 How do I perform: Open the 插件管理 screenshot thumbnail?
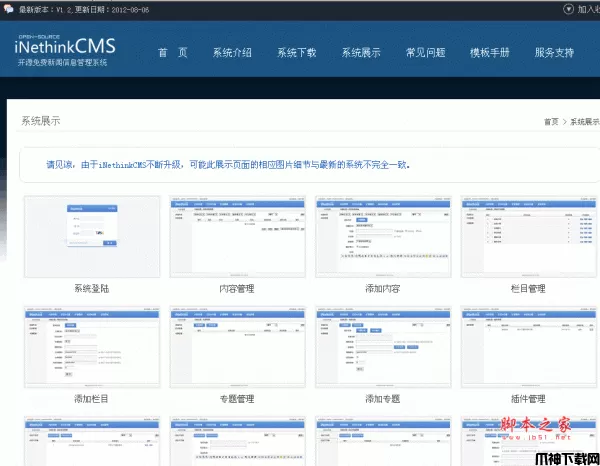(x=529, y=347)
